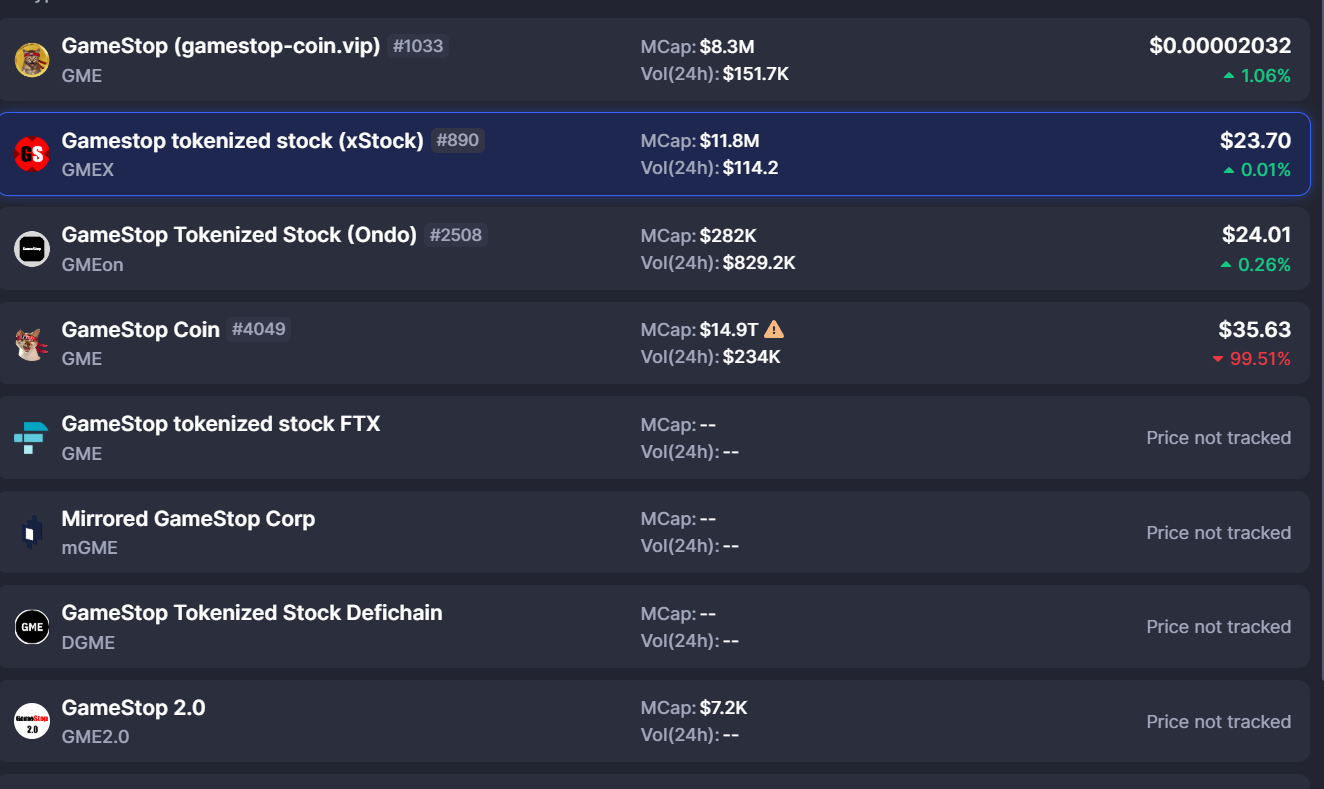Click the GME2.0 ticker symbol

96,737
